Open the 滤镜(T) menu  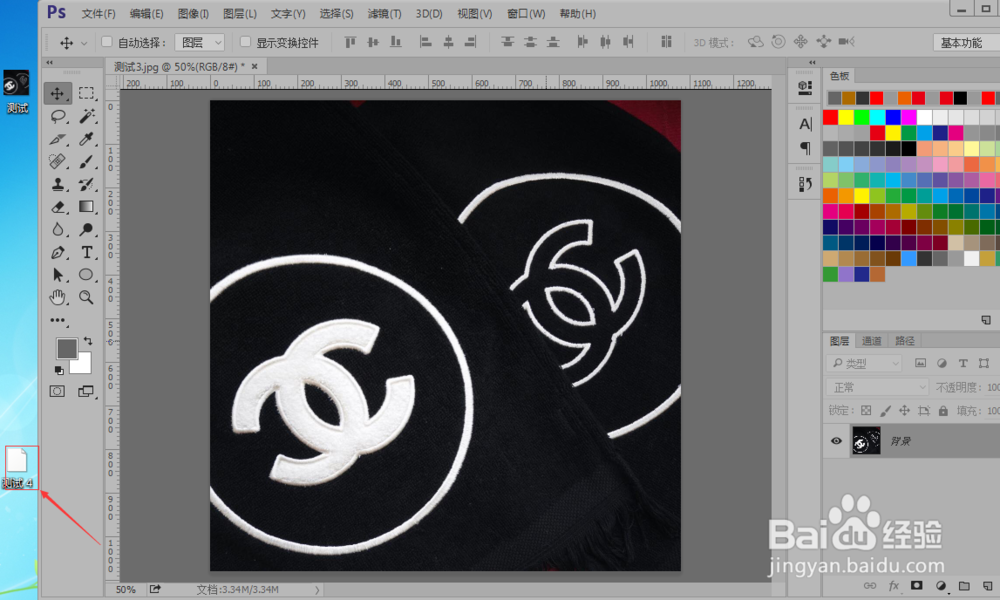pyautogui.click(x=385, y=13)
